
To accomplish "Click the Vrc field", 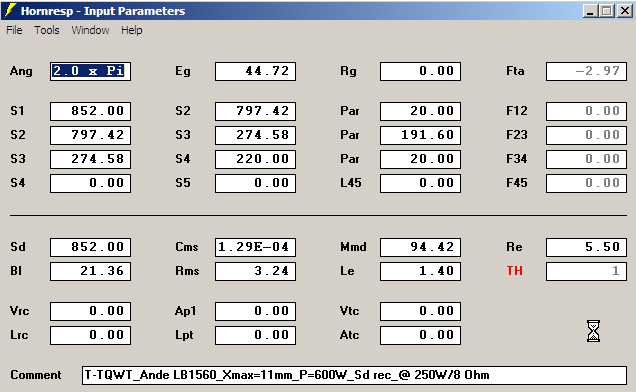I will pyautogui.click(x=90, y=311).
